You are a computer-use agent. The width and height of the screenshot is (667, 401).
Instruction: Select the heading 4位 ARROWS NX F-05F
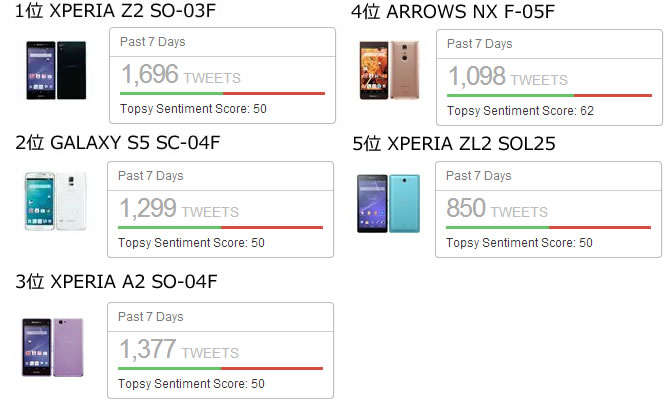(x=453, y=12)
